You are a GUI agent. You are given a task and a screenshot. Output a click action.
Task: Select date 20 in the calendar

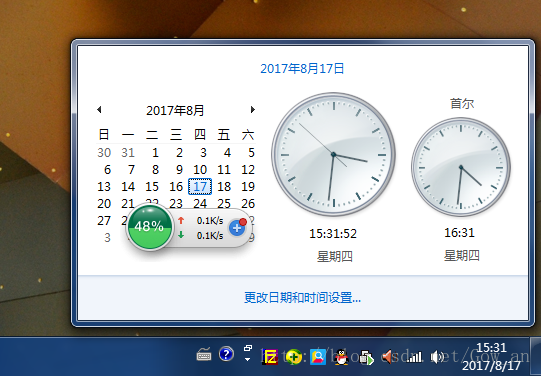click(x=104, y=204)
